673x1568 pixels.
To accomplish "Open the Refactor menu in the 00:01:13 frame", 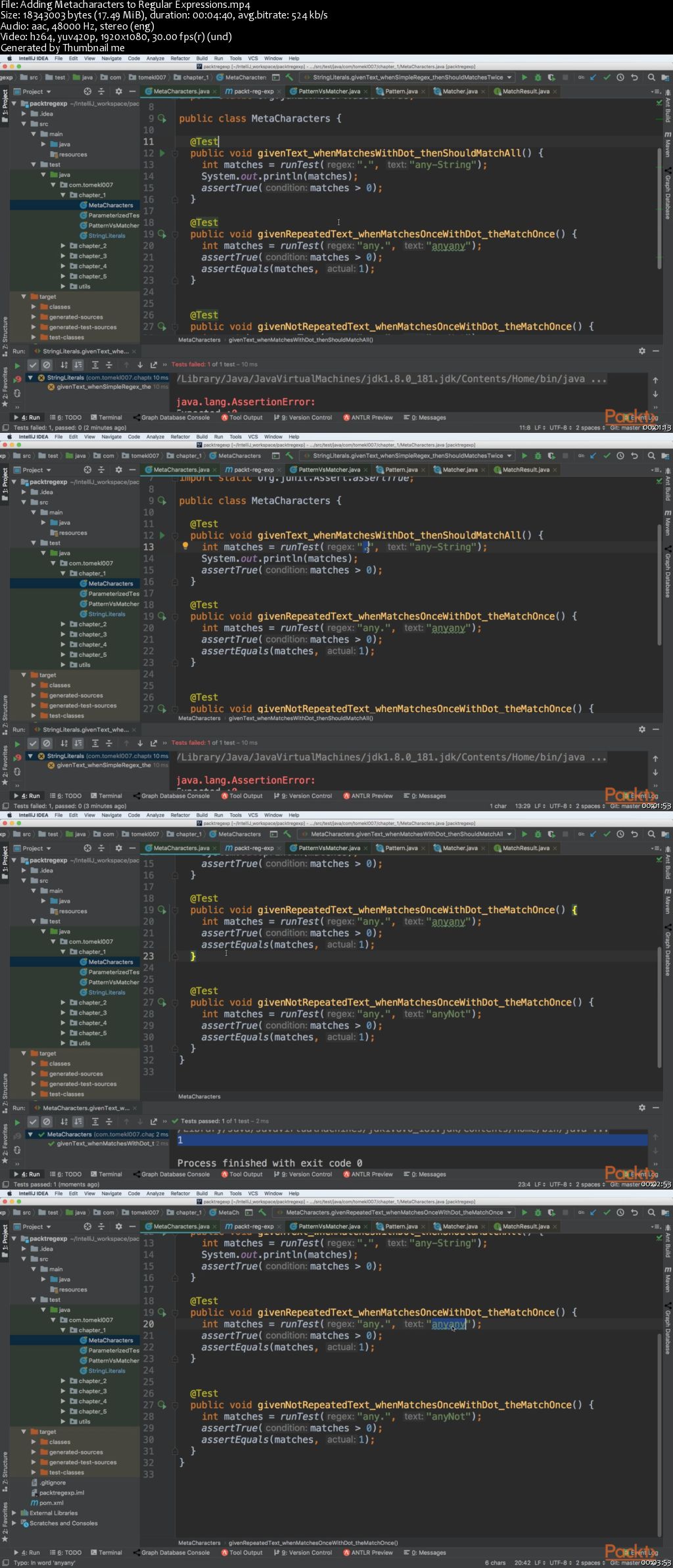I will tap(180, 58).
